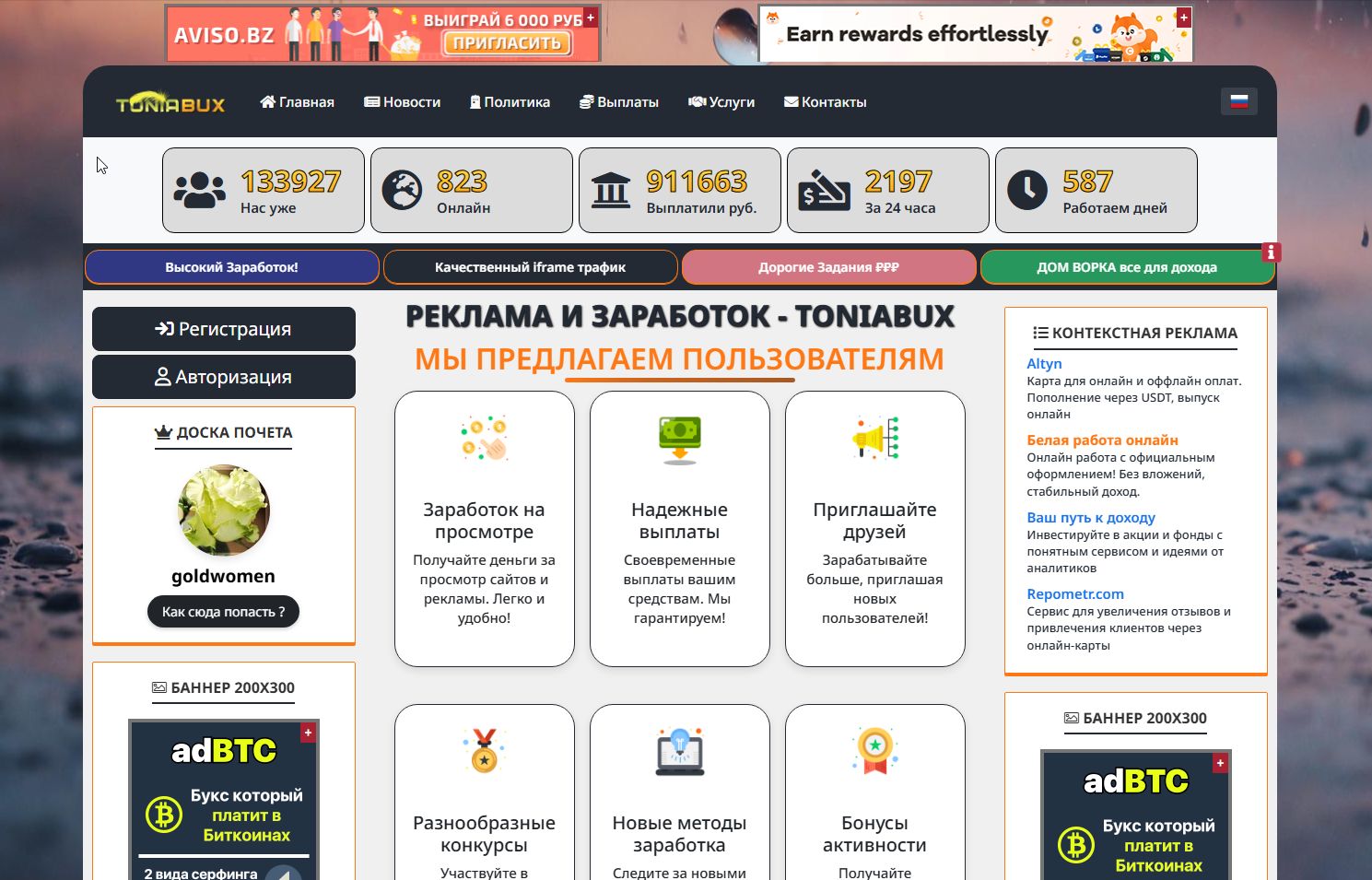Click the TONIABUX logo
This screenshot has width=1372, height=880.
(170, 102)
